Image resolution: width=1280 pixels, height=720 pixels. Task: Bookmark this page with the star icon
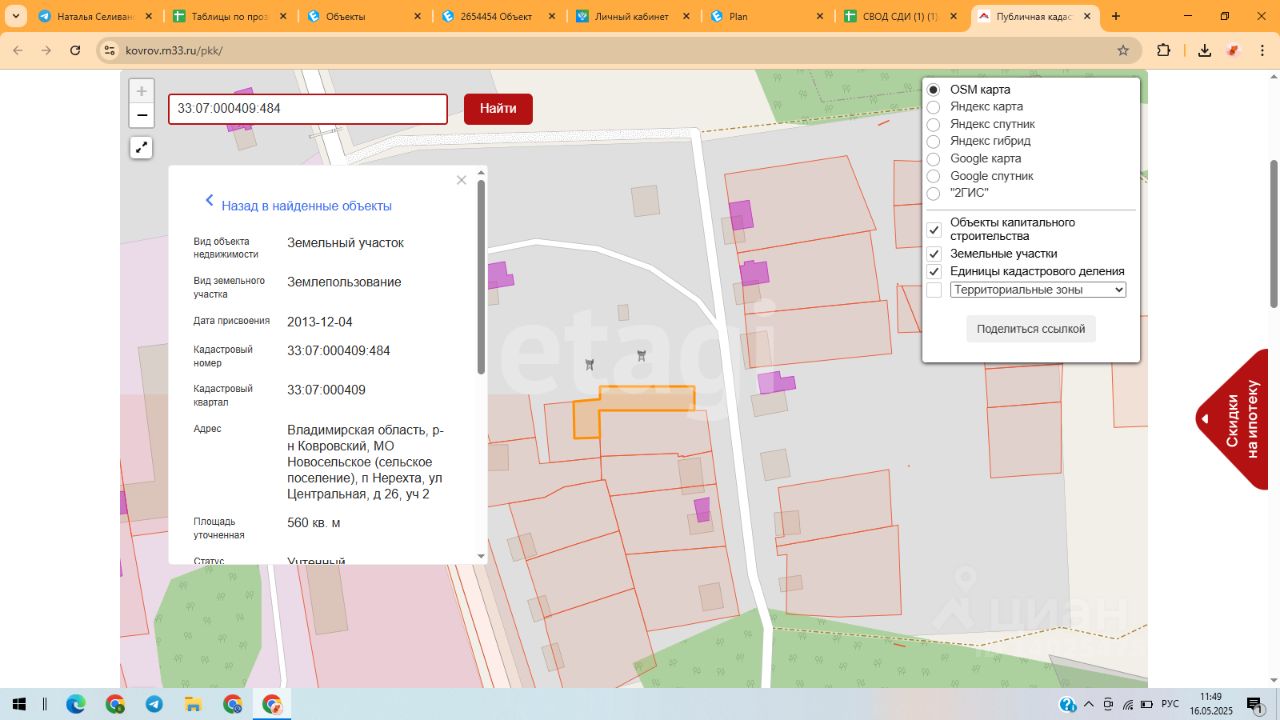pos(1123,50)
